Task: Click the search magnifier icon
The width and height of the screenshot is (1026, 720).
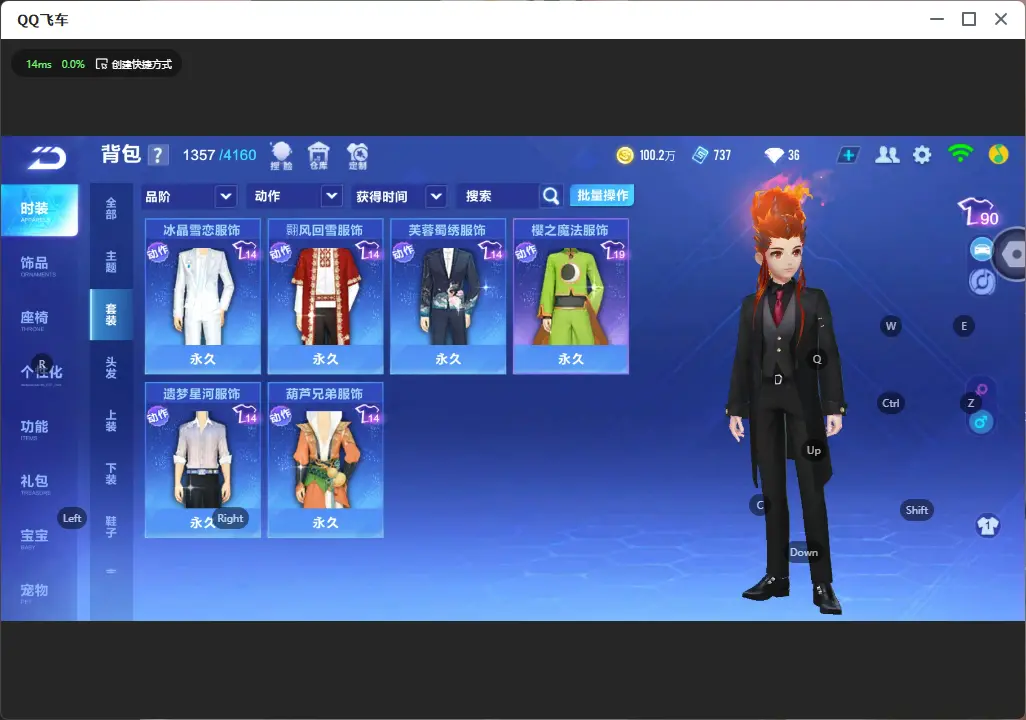Action: (551, 196)
